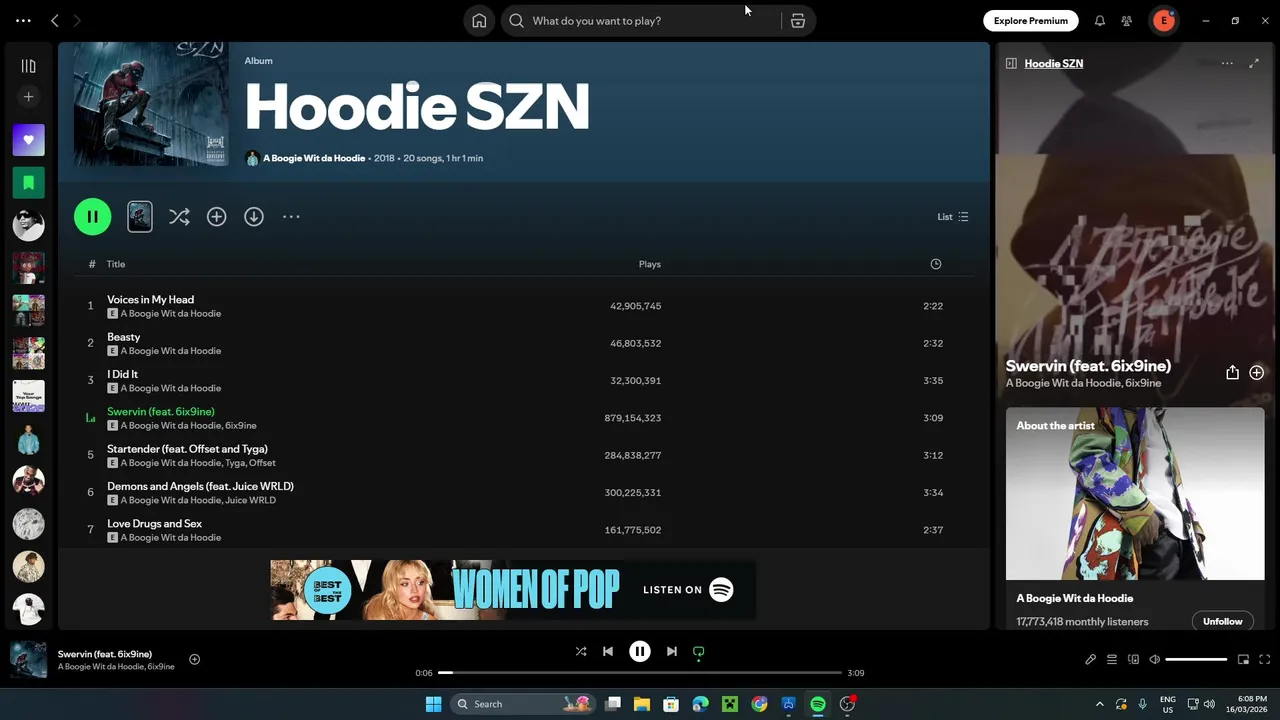This screenshot has height=720, width=1280.
Task: Select Love Drugs and Sex track
Action: coord(154,523)
